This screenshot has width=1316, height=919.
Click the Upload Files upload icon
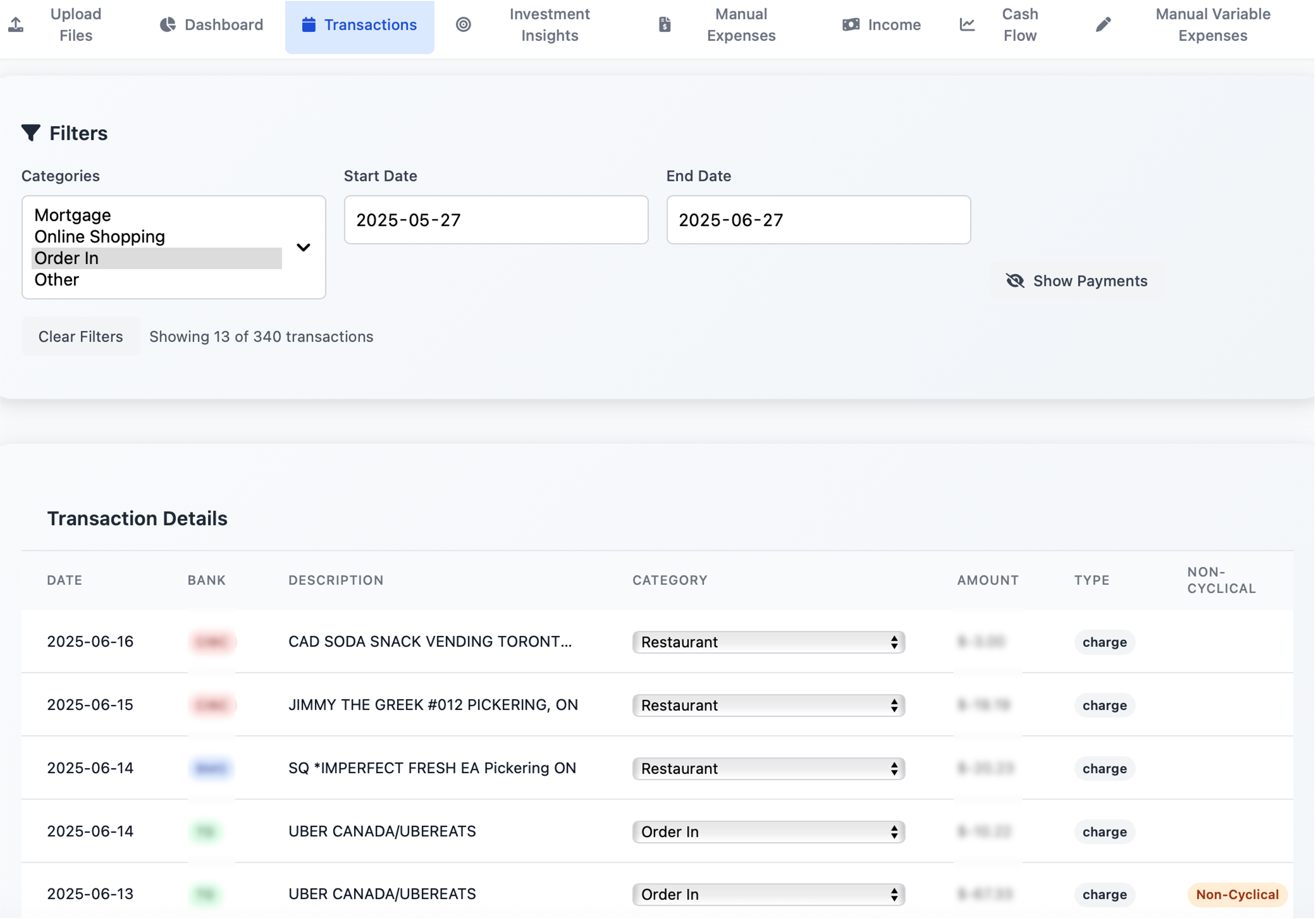(x=16, y=25)
